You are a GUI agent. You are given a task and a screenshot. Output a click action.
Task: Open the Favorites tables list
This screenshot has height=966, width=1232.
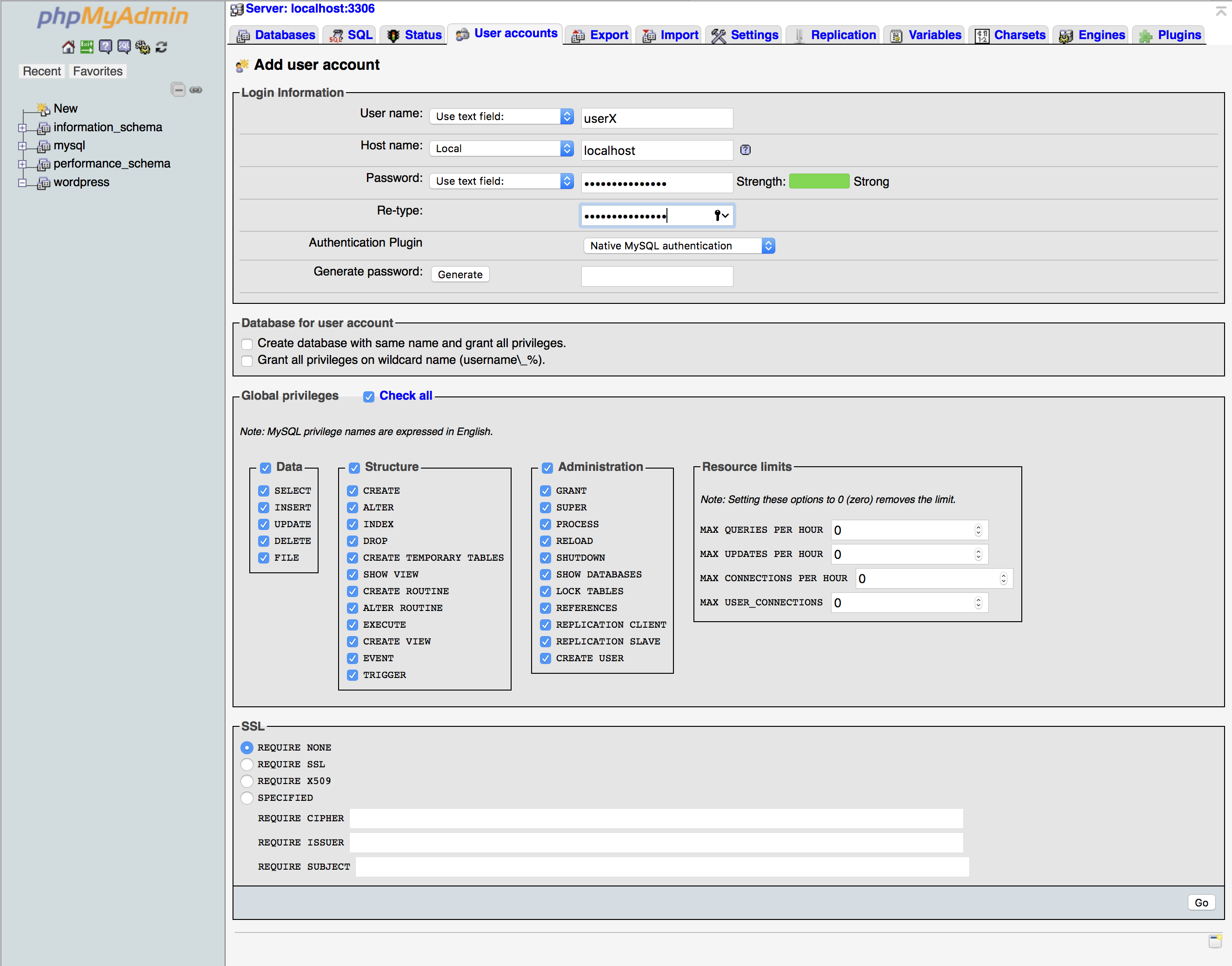[x=98, y=71]
